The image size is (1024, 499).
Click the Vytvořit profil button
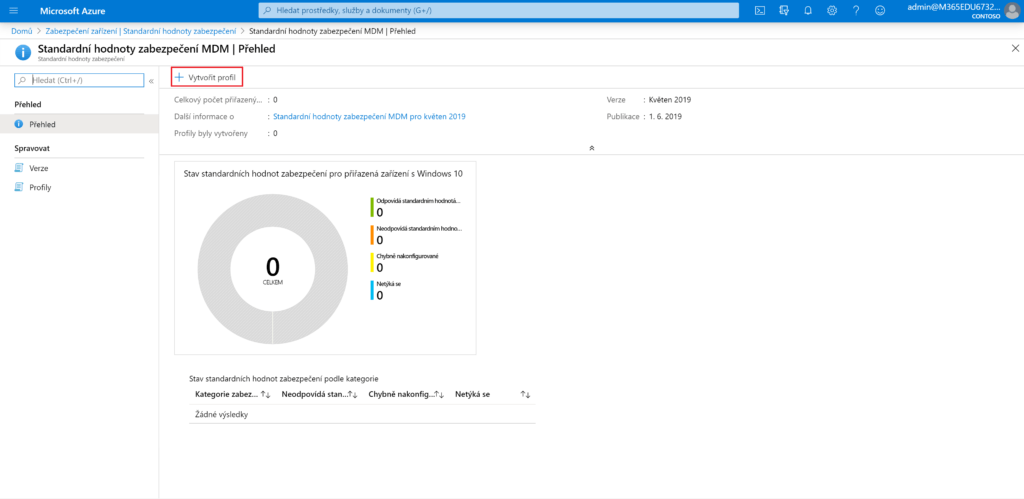point(207,77)
